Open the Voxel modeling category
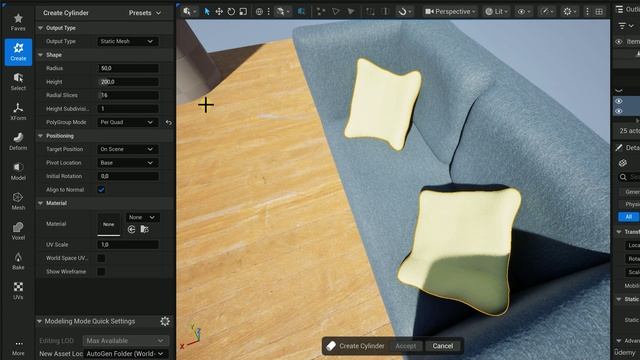 click(x=18, y=231)
